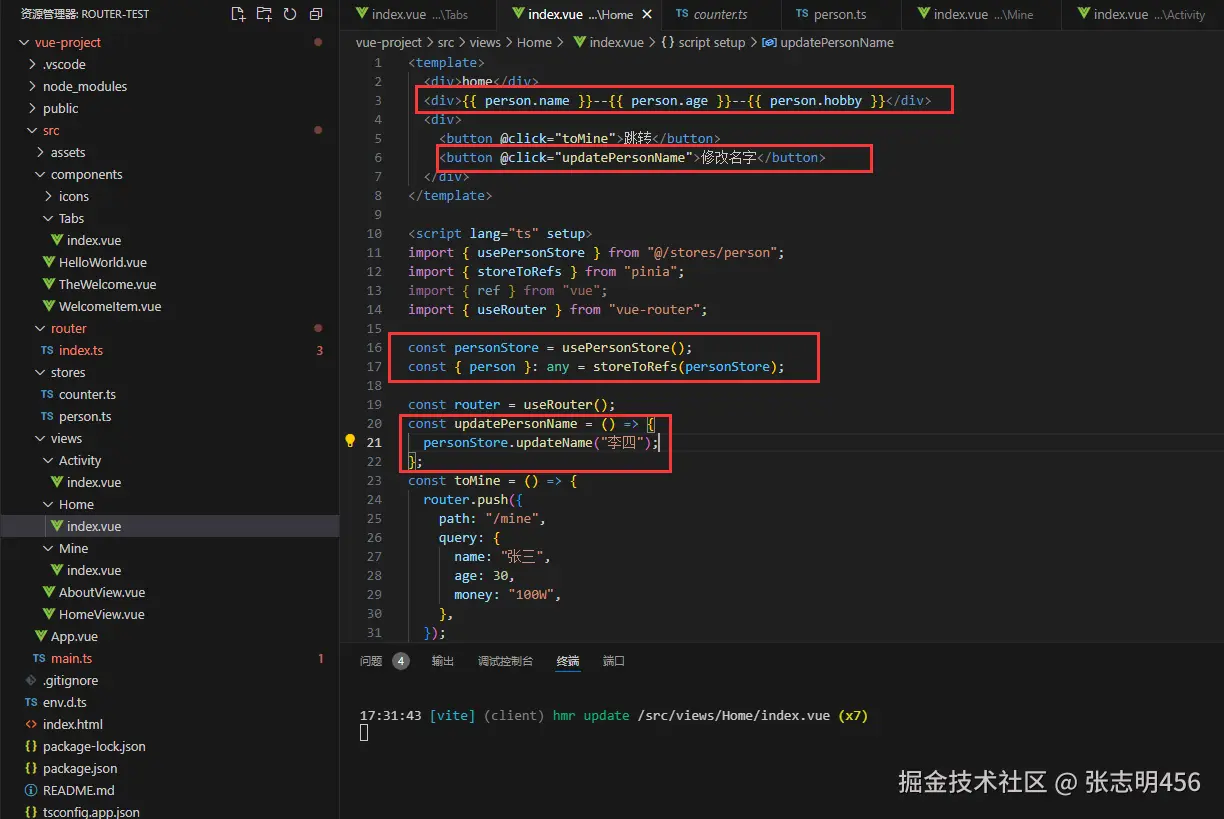Open the 调试控制台 debug console tab
This screenshot has height=819, width=1224.
[x=505, y=661]
